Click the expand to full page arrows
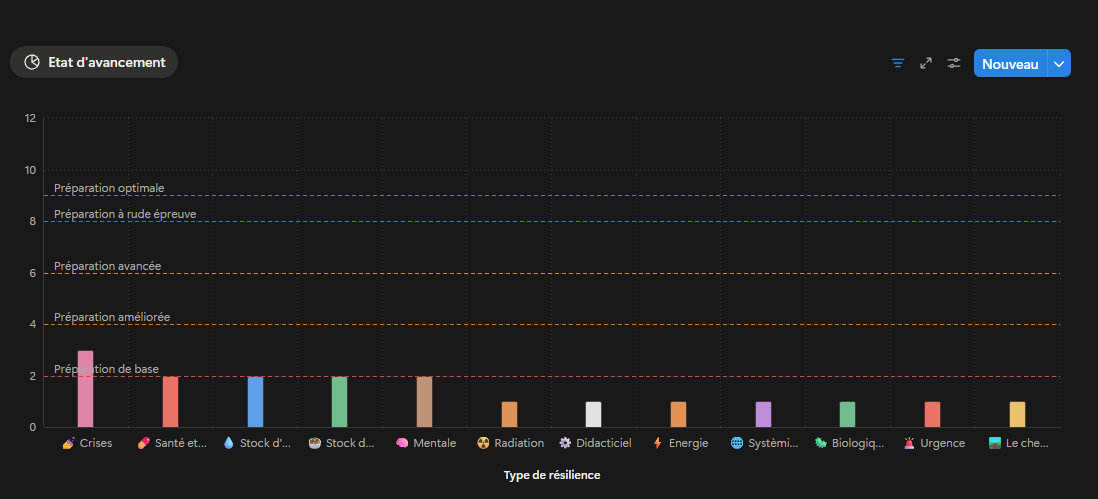Image resolution: width=1098 pixels, height=499 pixels. pyautogui.click(x=926, y=63)
